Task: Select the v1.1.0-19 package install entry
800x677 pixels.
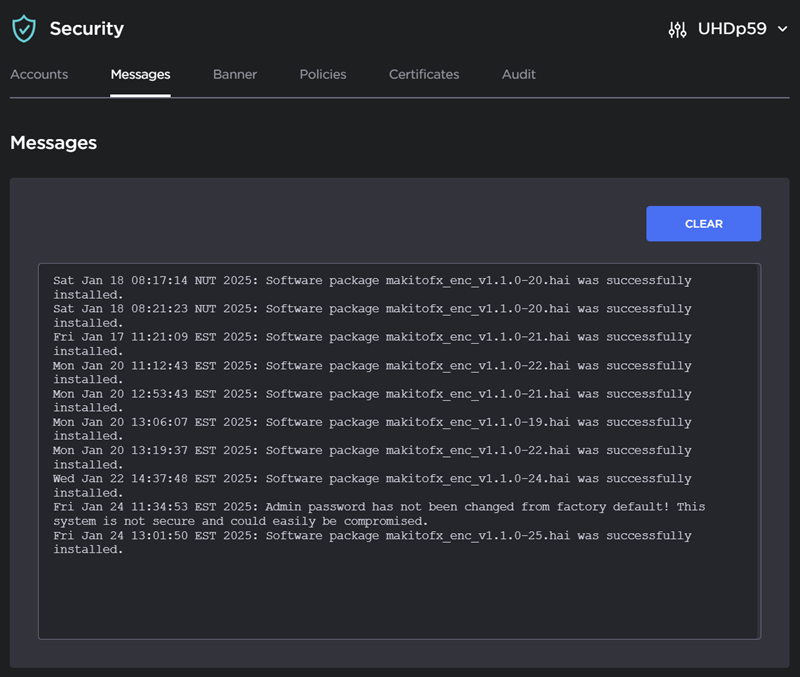Action: [372, 429]
